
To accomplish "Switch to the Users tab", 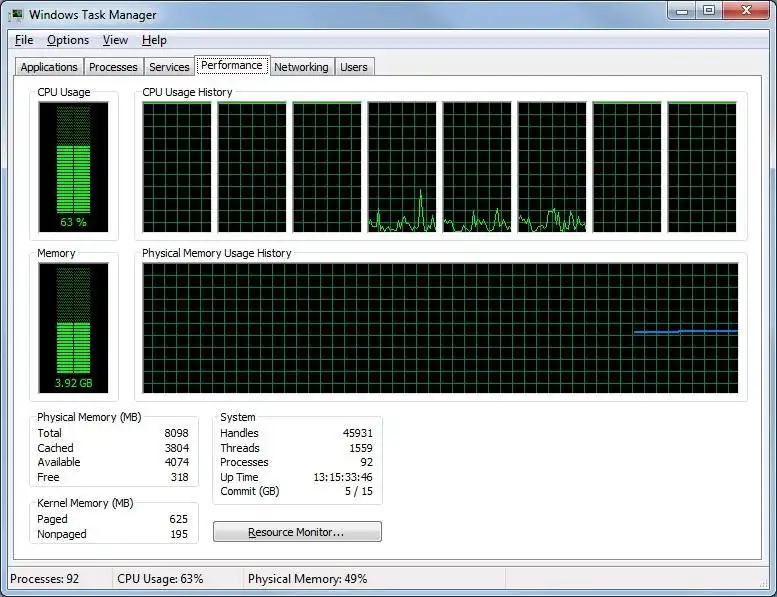I will [354, 67].
